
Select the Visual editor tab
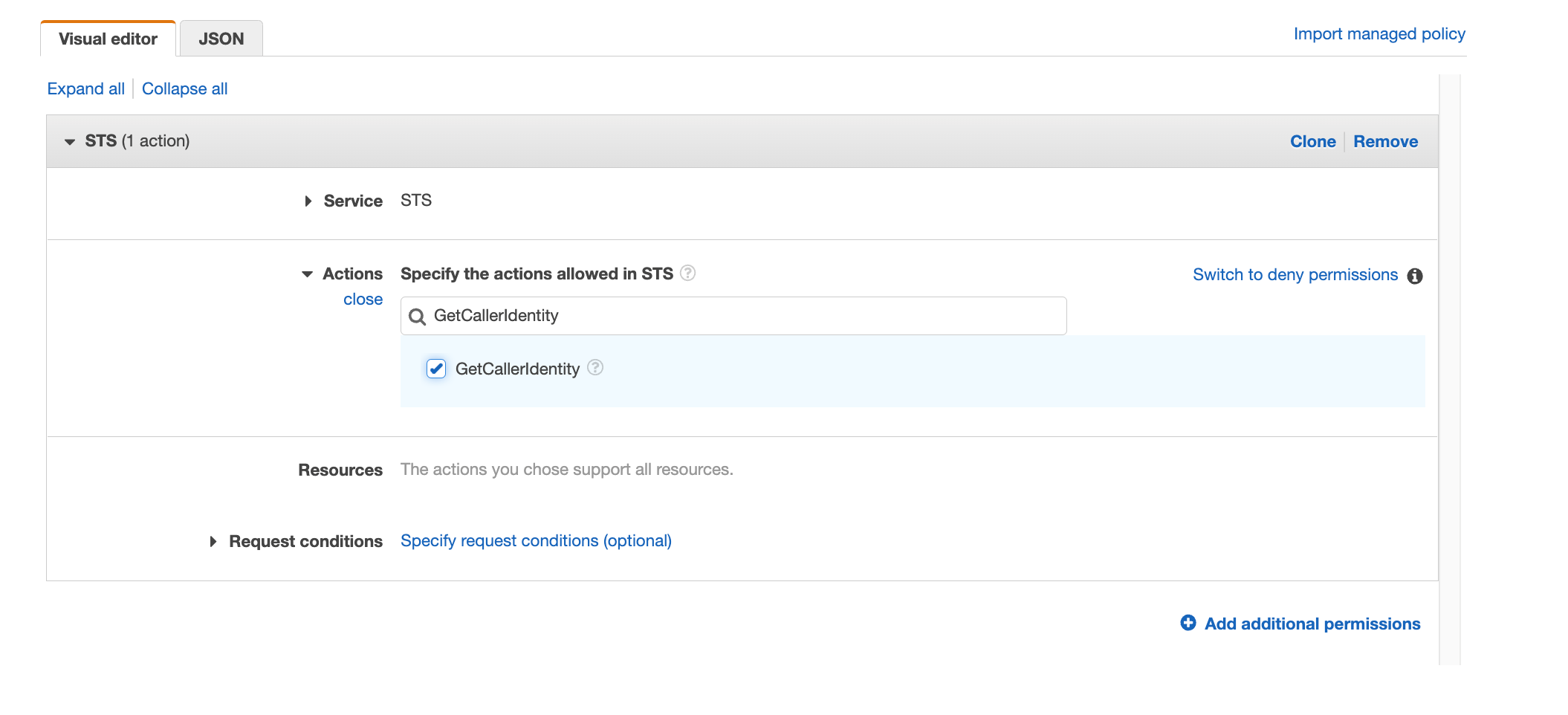[108, 39]
